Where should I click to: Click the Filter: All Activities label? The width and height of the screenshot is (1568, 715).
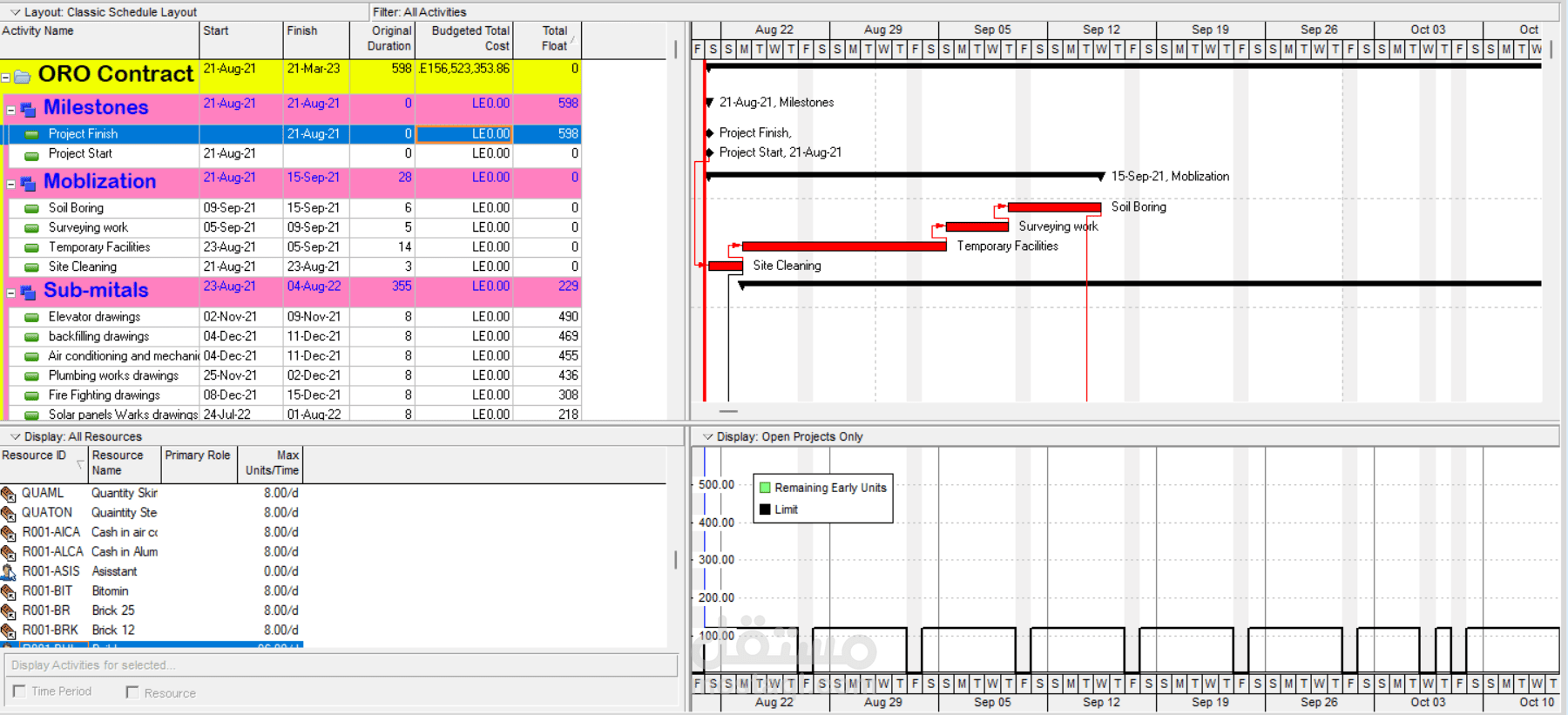(420, 12)
